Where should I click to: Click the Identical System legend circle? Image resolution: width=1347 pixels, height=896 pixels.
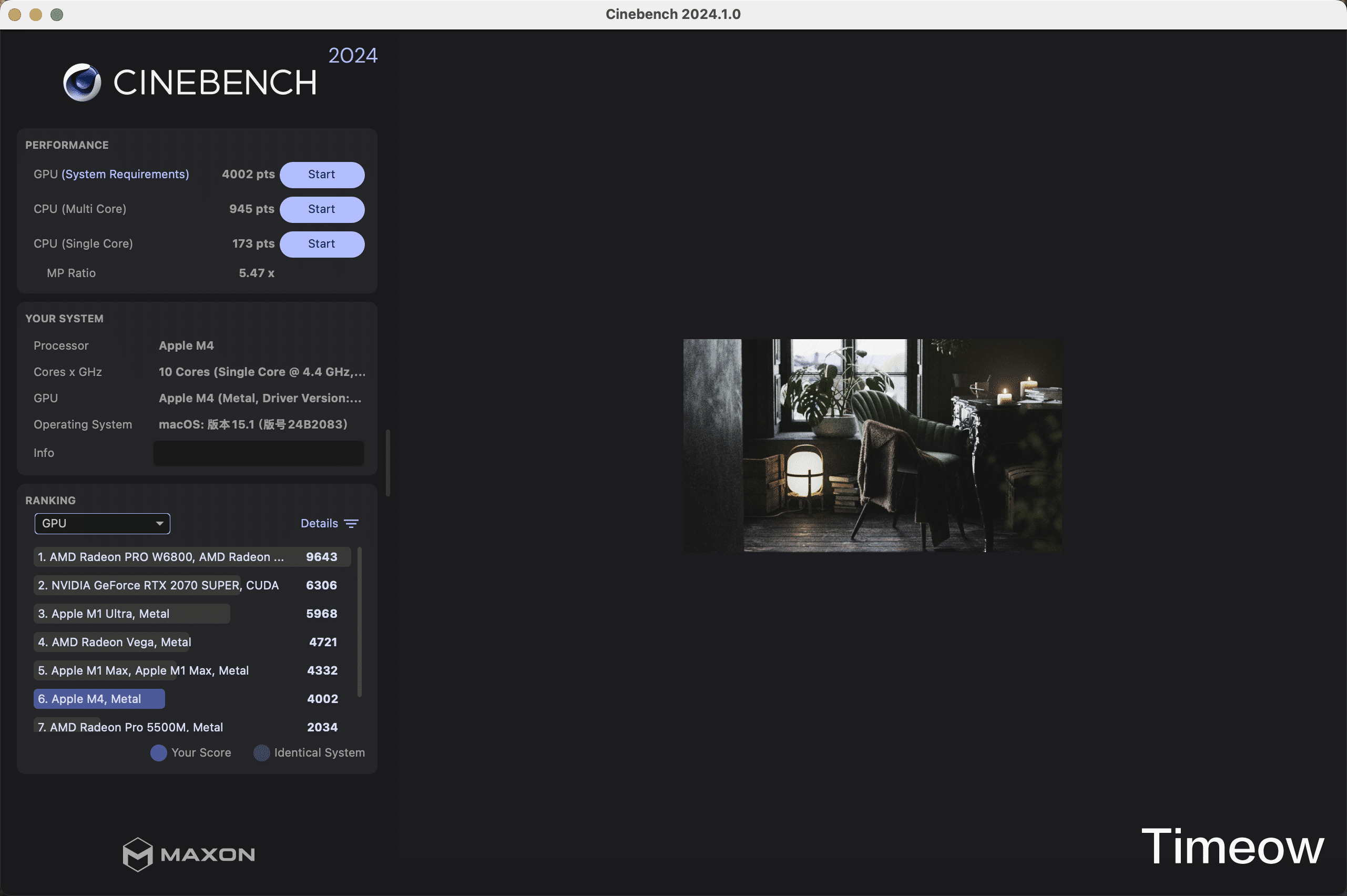[262, 752]
